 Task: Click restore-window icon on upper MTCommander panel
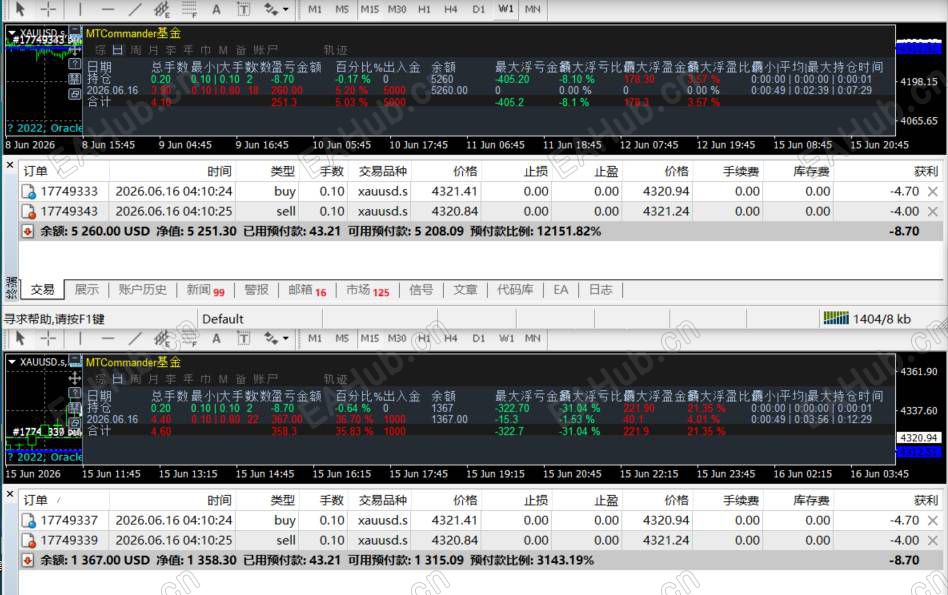click(x=75, y=94)
